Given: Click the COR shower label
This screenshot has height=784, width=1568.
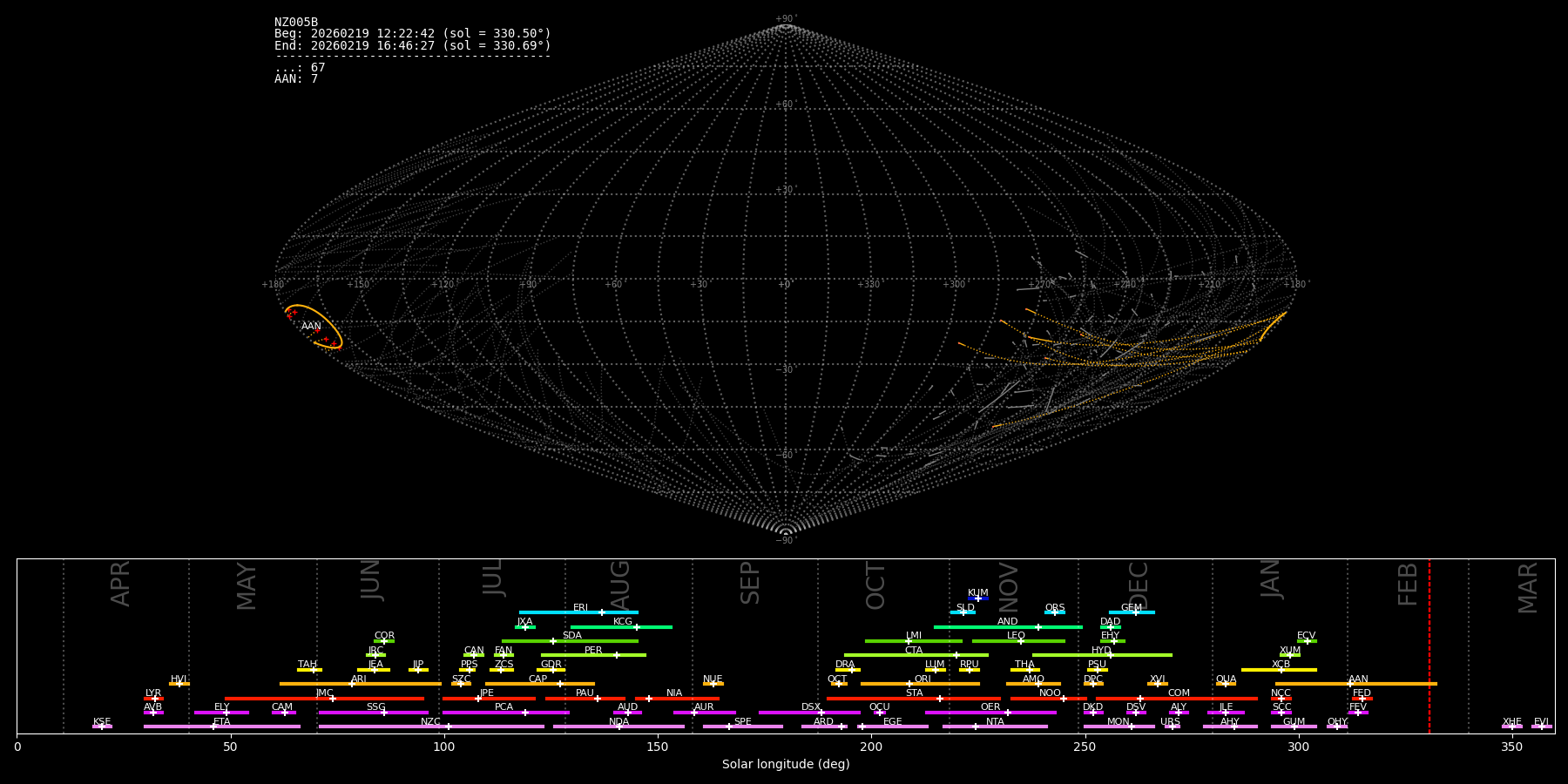Looking at the screenshot, I should (x=384, y=636).
